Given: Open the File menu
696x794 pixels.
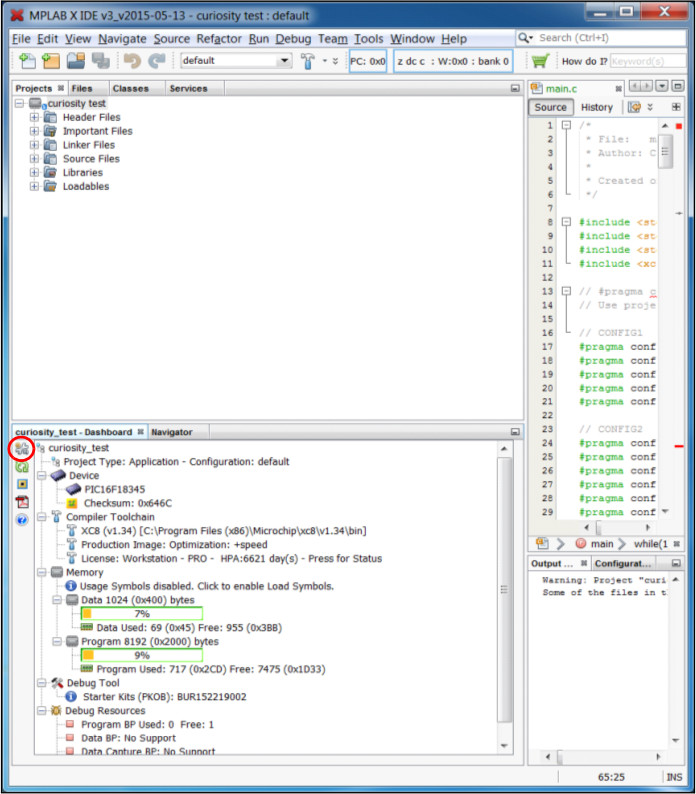Looking at the screenshot, I should point(21,39).
